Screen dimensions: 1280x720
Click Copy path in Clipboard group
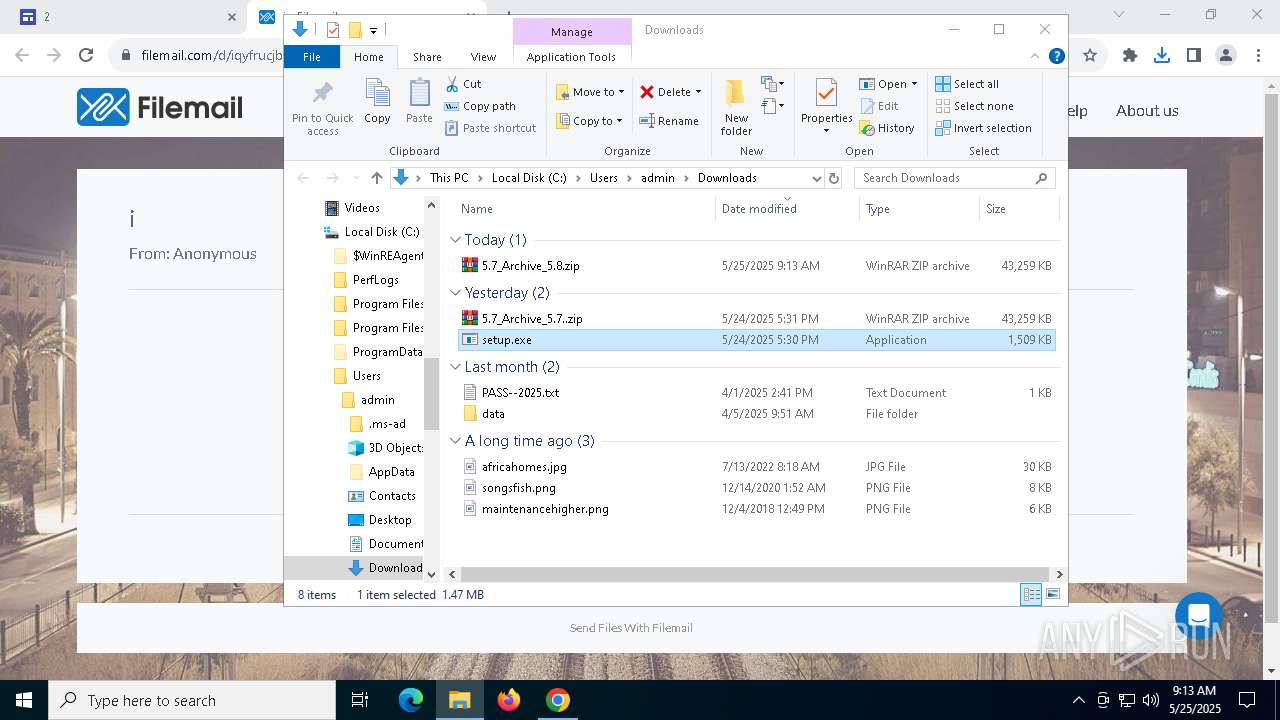click(x=480, y=106)
